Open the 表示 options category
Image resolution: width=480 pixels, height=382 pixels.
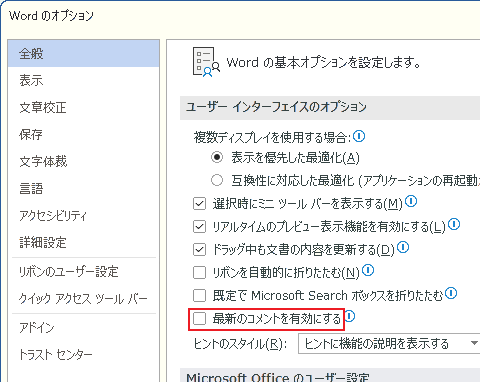click(x=83, y=80)
